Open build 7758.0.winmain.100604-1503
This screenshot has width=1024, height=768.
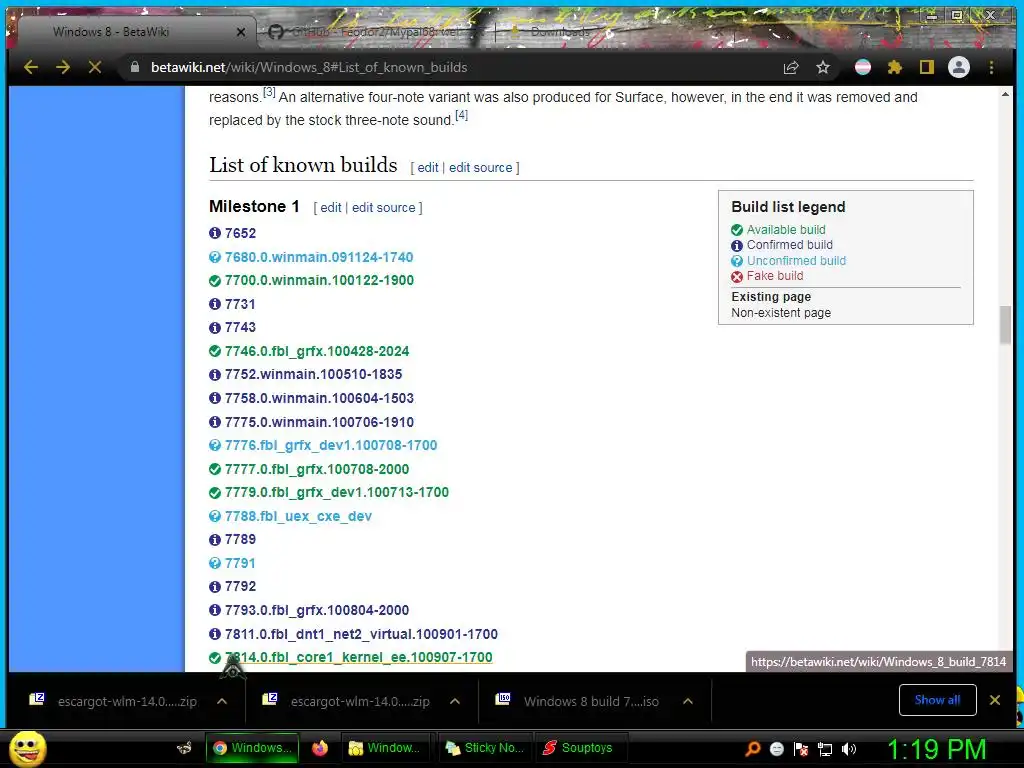click(x=319, y=398)
